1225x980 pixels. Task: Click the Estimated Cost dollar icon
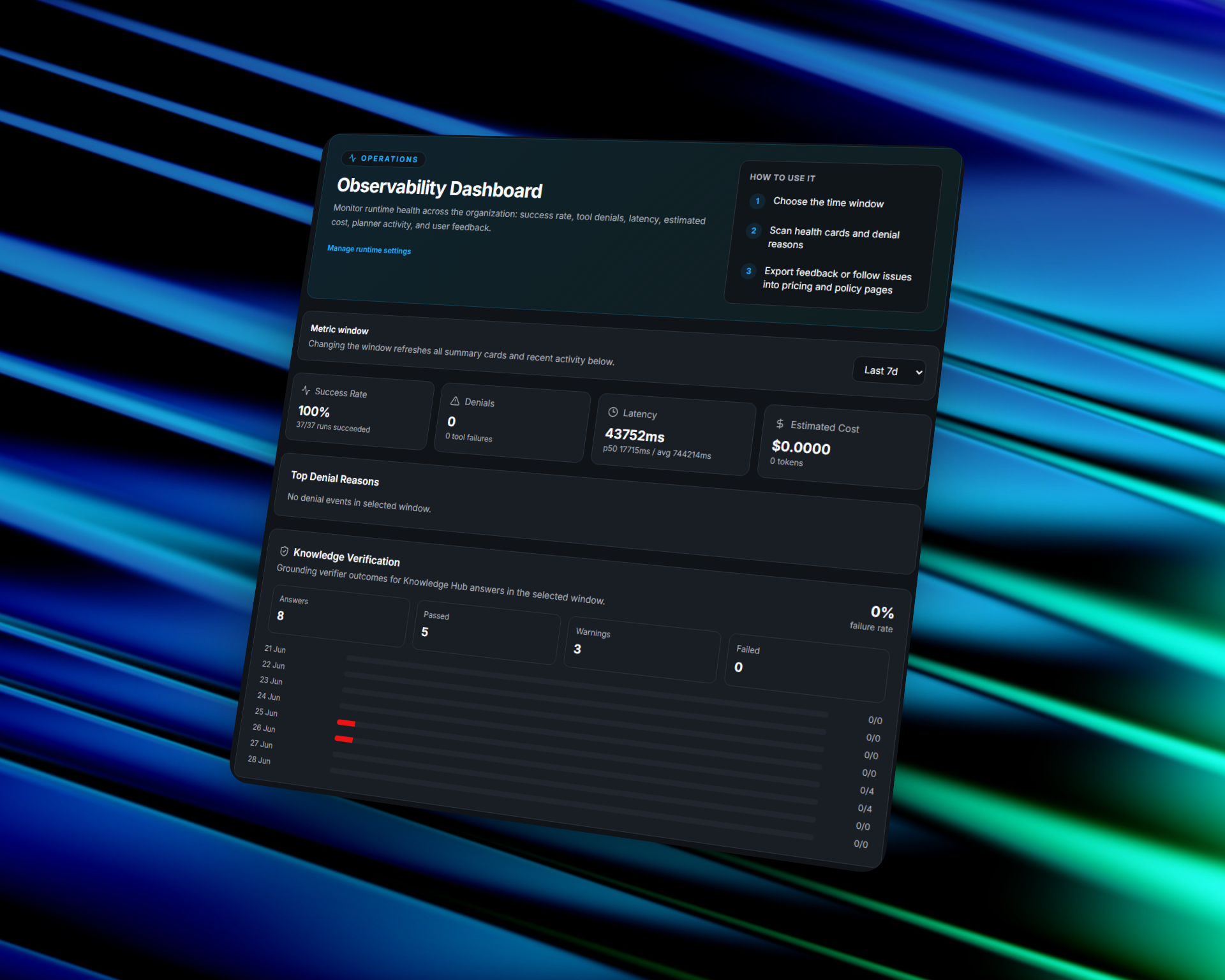tap(780, 424)
